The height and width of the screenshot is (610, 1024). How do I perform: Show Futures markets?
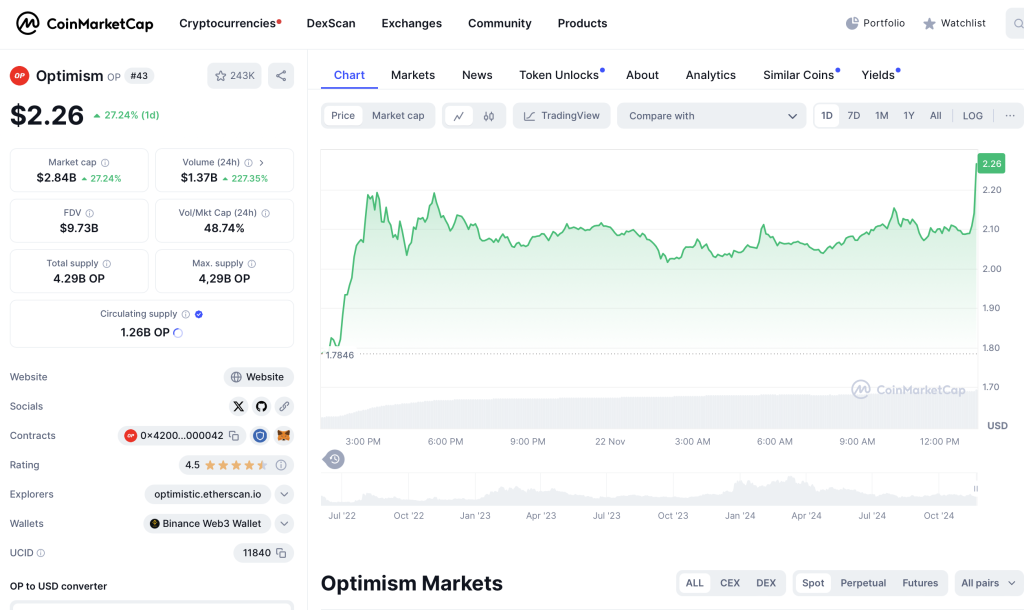(x=920, y=583)
